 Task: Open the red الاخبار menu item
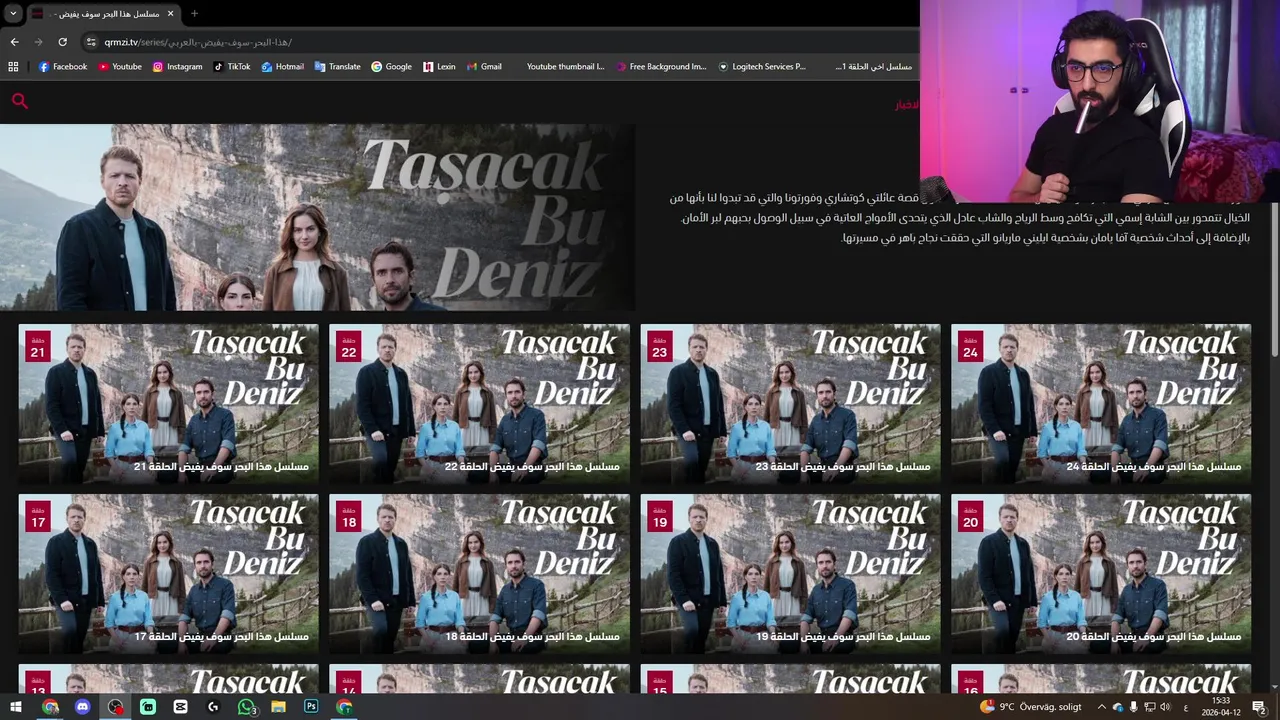pyautogui.click(x=906, y=105)
